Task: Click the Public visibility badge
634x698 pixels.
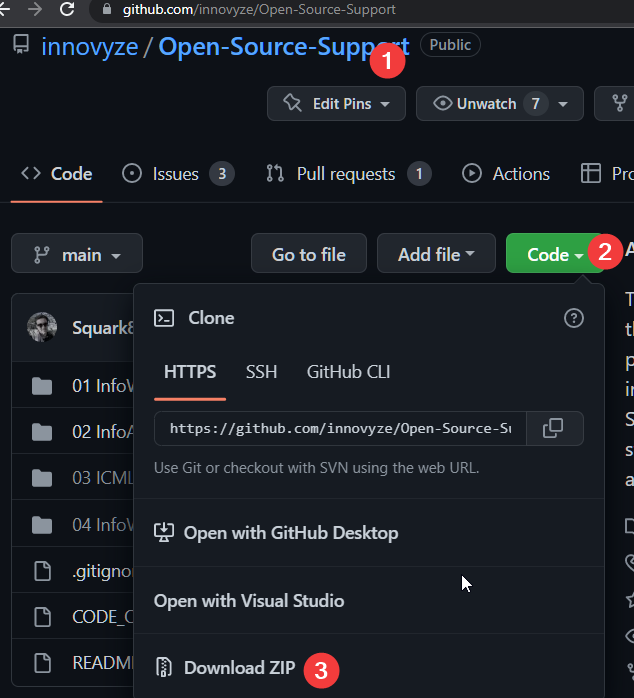Action: (450, 45)
